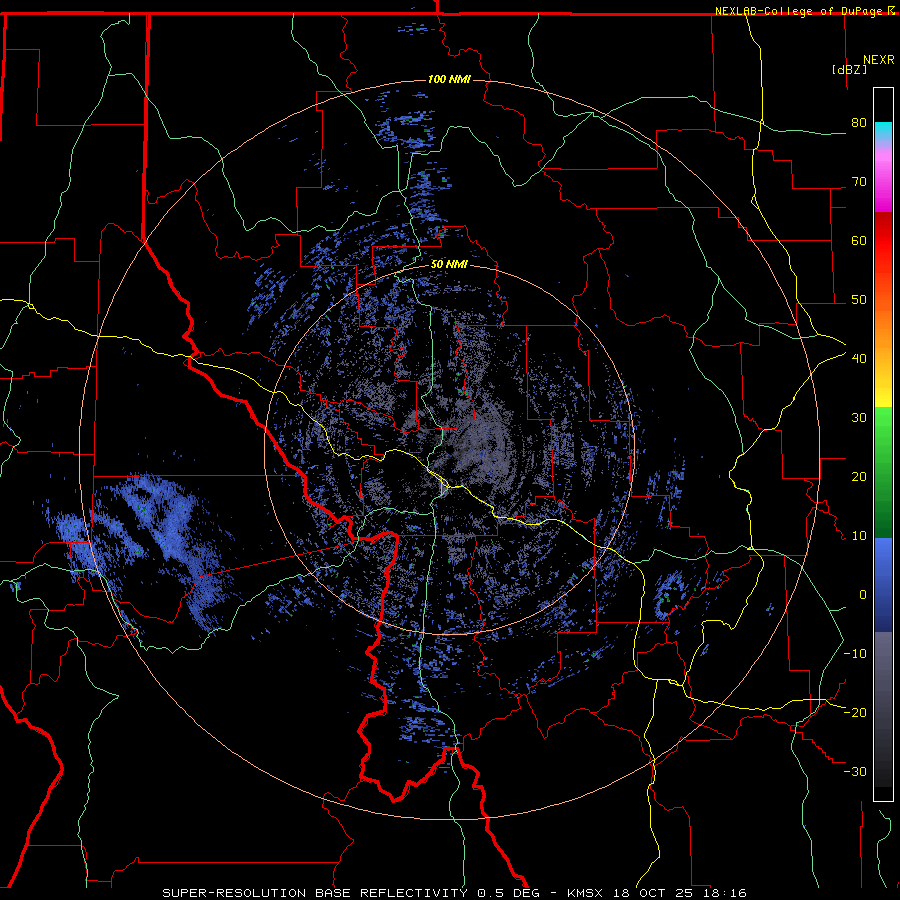Click the 100 NMI range ring label
Screen dimensions: 900x900
point(449,79)
